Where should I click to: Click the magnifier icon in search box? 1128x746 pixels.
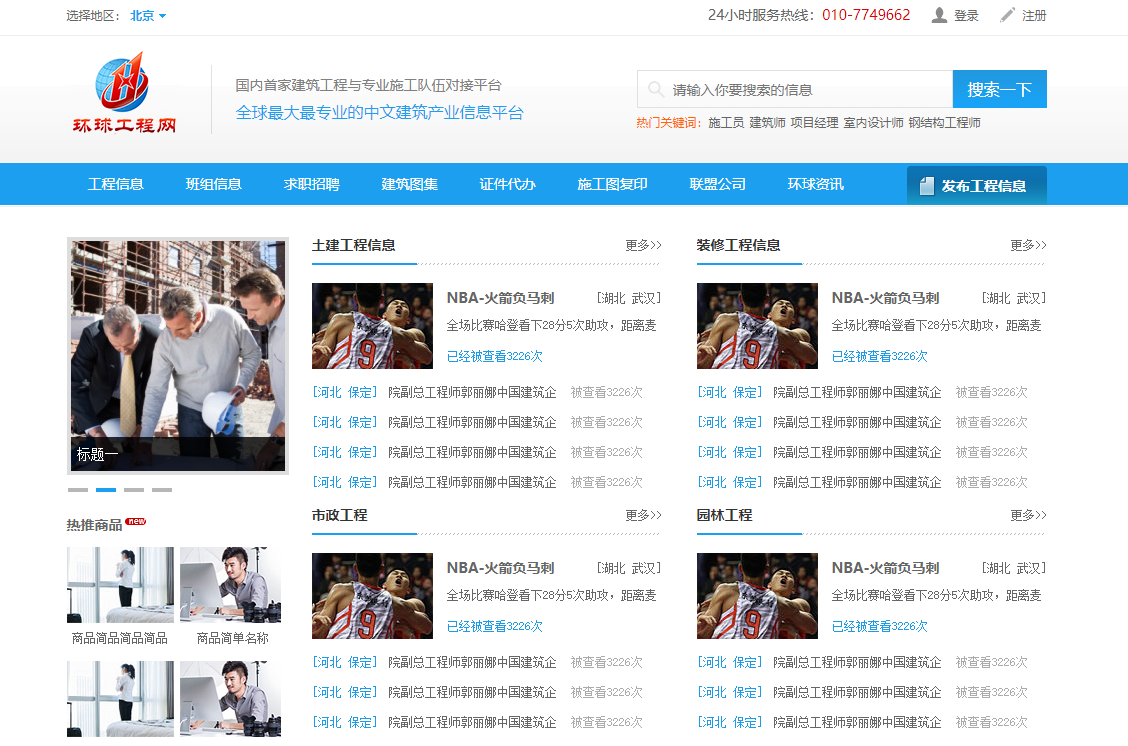point(656,89)
